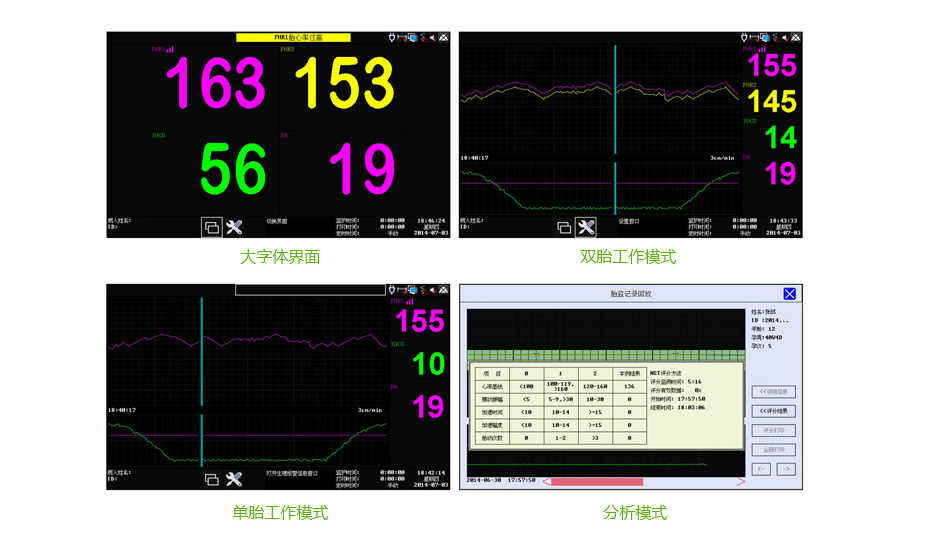Image resolution: width=925 pixels, height=550 pixels.
Task: Click the network monitors icon on large-font screen
Action: coord(412,38)
